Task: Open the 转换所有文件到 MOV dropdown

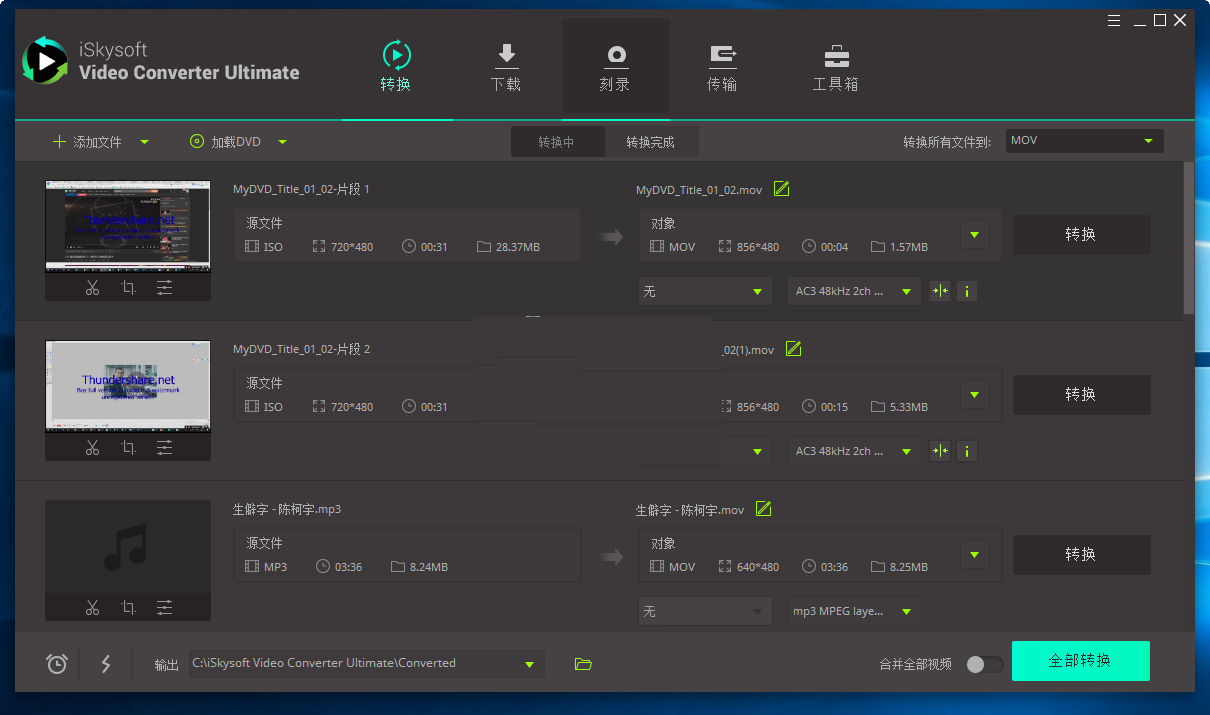Action: coord(1083,140)
